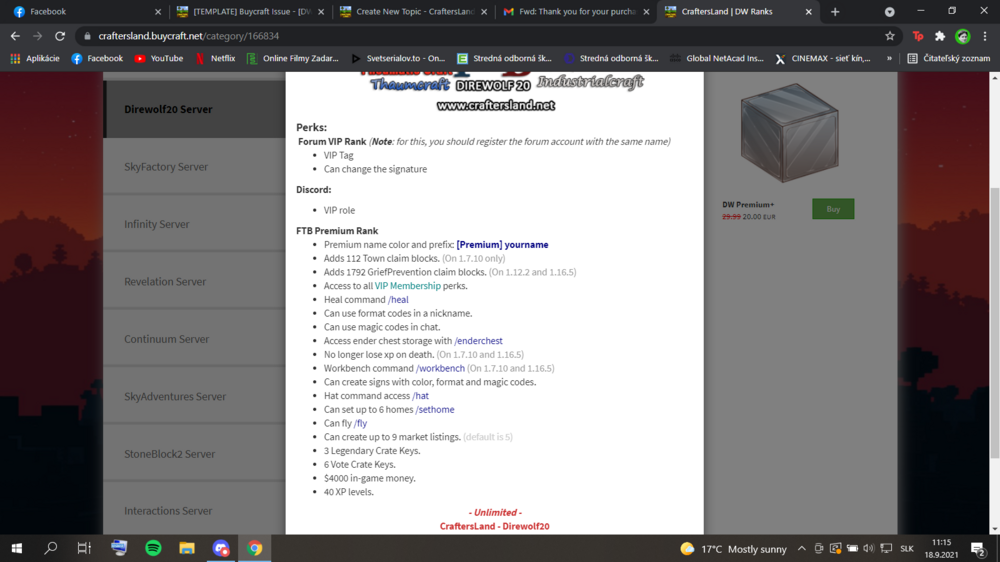The width and height of the screenshot is (1000, 562).
Task: Open the tab search dropdown button
Action: coord(889,11)
